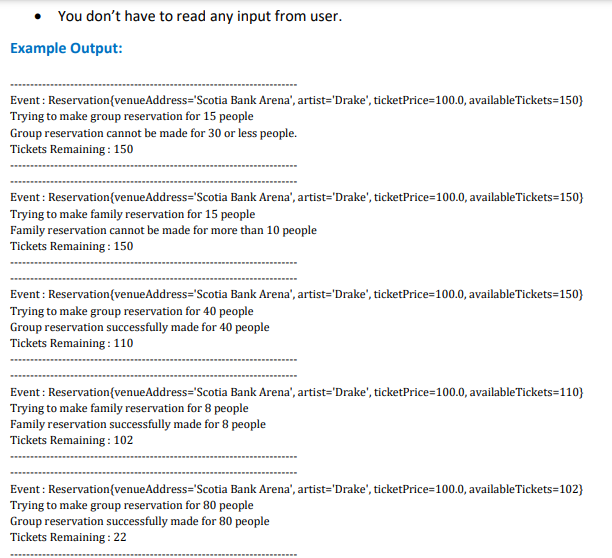Click the bullet 'You don't have to read any input'

[200, 16]
